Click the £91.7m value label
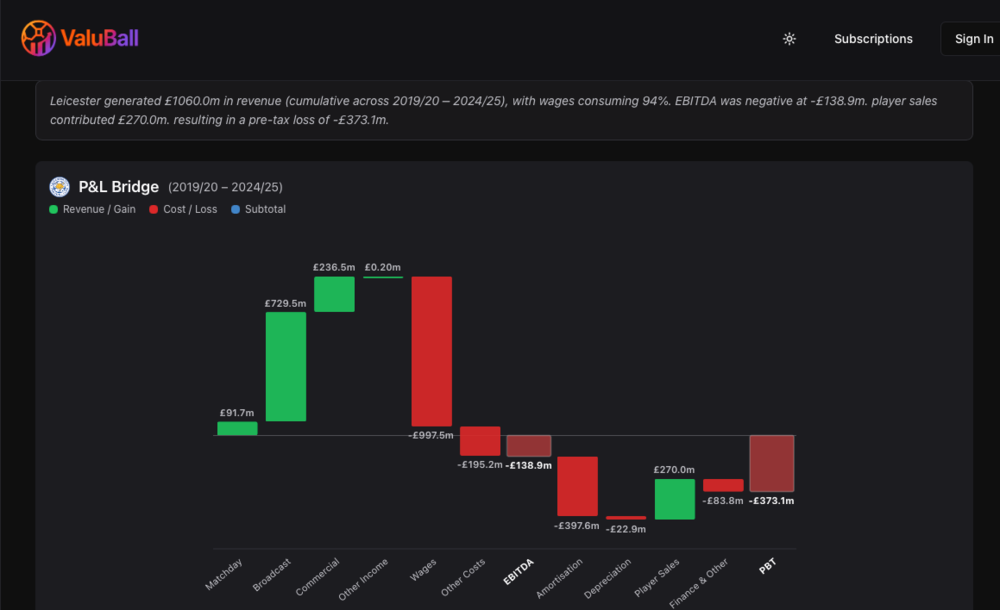This screenshot has width=1000, height=610. [x=237, y=413]
